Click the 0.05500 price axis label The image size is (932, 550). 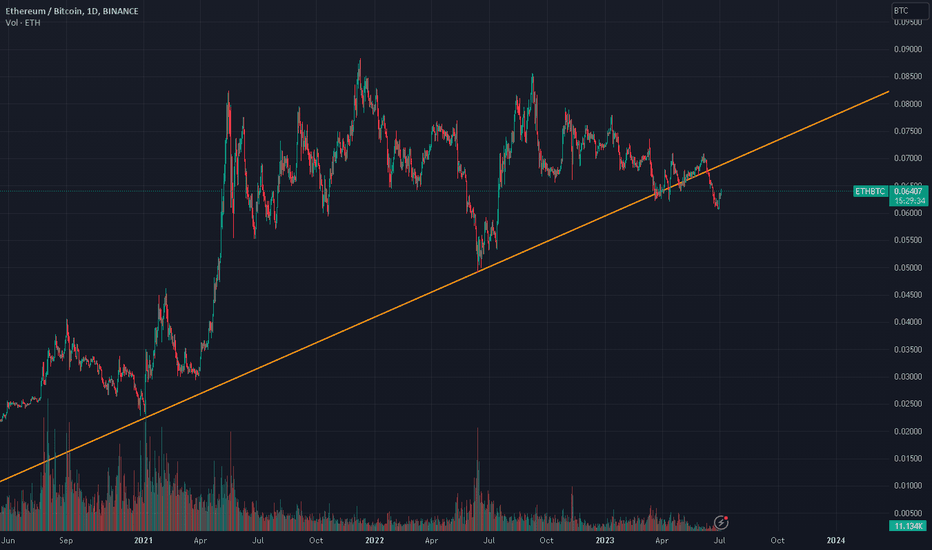pos(908,240)
